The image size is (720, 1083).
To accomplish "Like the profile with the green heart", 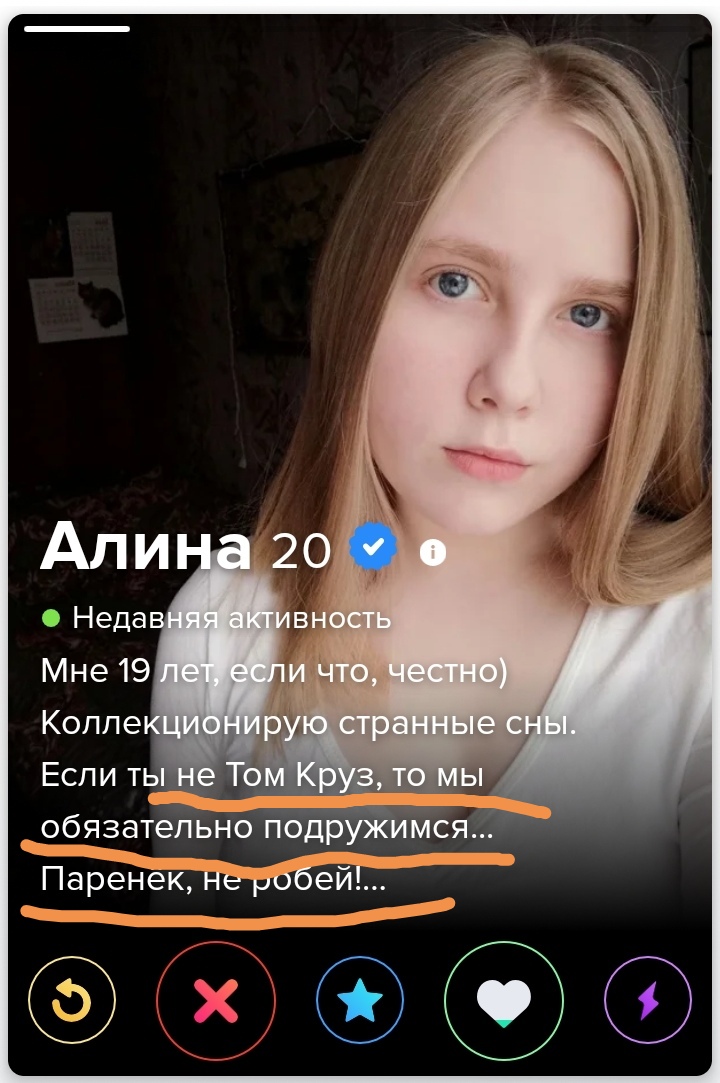I will 504,999.
